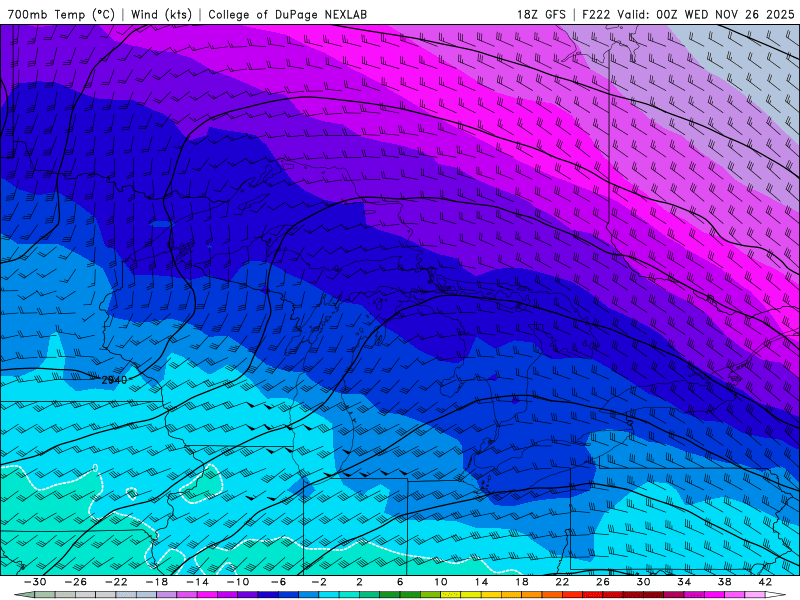Click the '30' legend value
800x600 pixels.
[x=643, y=582]
